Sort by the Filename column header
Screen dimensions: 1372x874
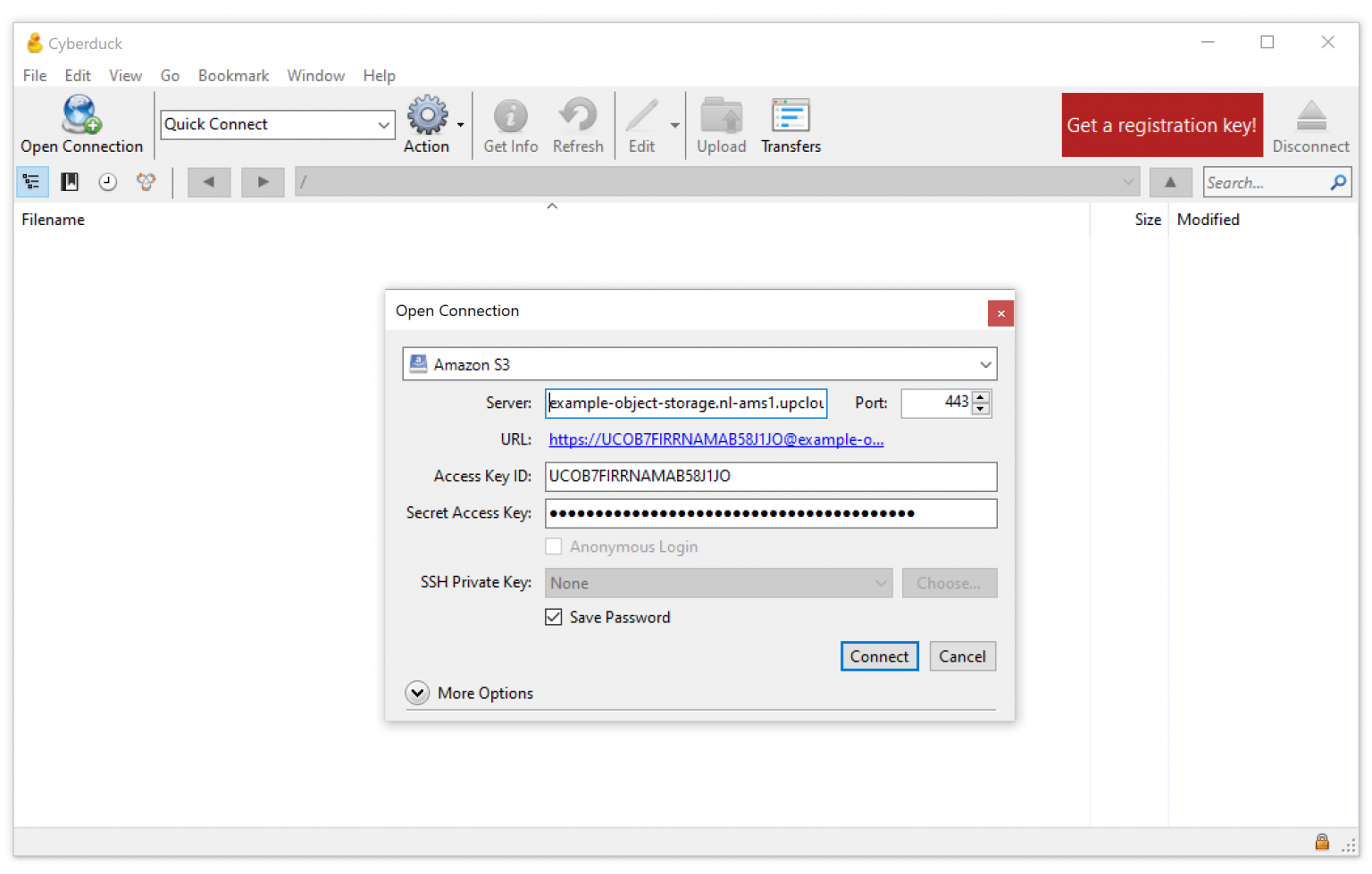(x=53, y=220)
